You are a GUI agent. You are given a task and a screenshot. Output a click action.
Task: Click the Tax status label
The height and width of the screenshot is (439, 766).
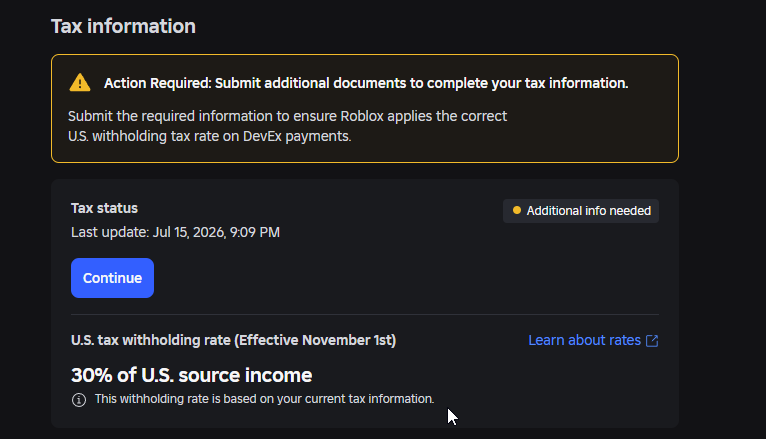click(x=104, y=209)
